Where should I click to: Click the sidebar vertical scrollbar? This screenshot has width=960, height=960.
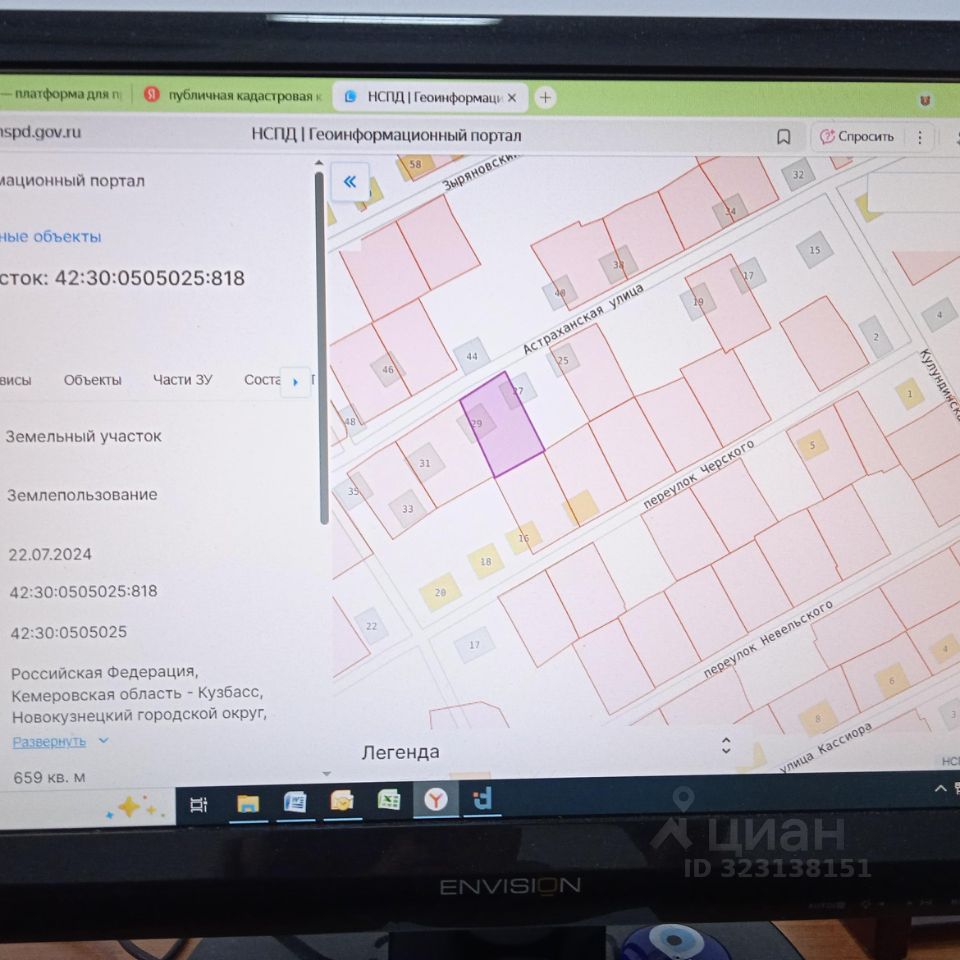click(323, 349)
